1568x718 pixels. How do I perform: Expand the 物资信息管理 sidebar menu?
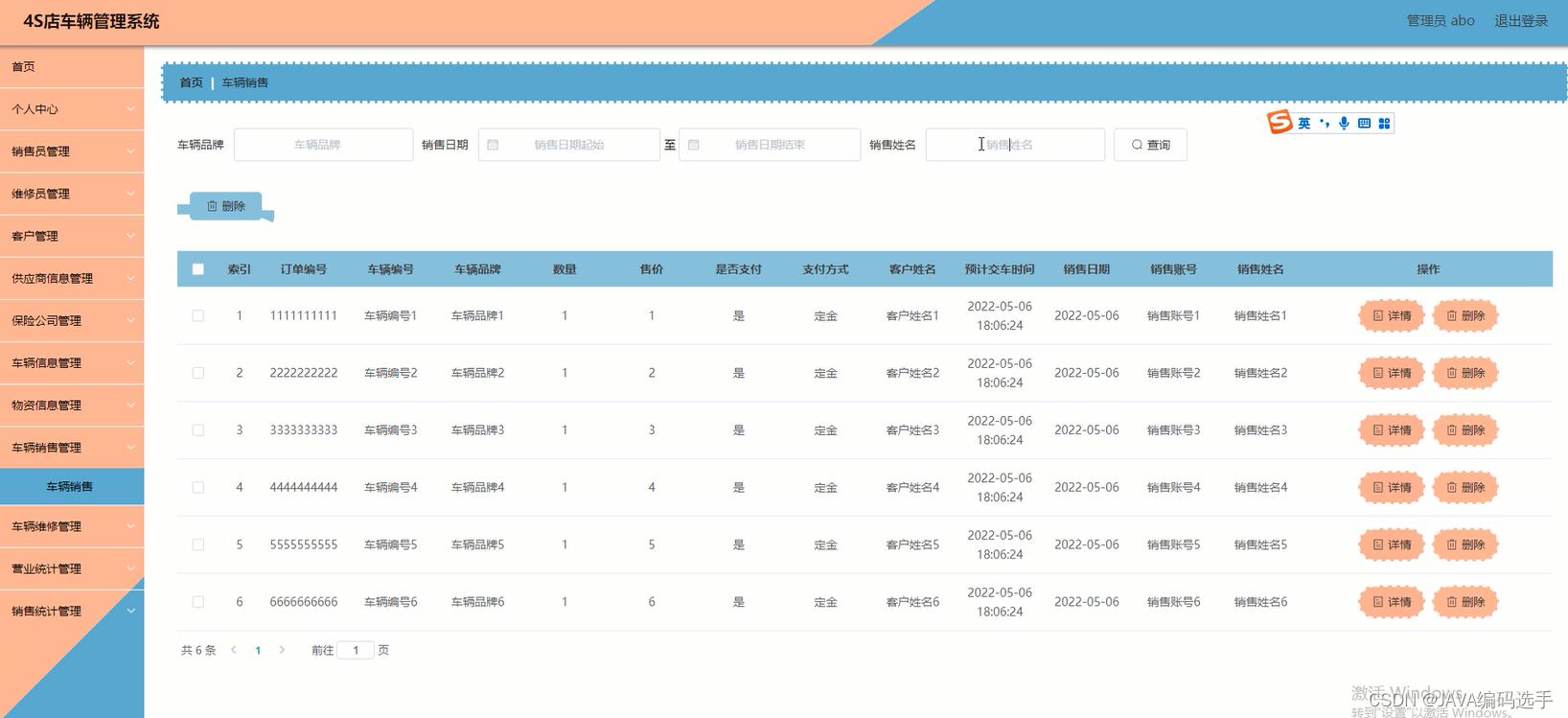(72, 405)
